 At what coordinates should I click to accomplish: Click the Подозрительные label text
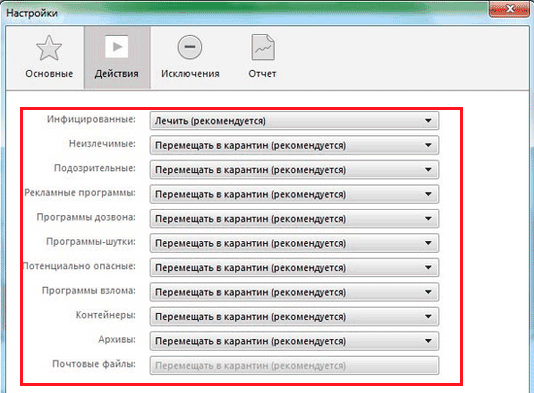(x=95, y=168)
